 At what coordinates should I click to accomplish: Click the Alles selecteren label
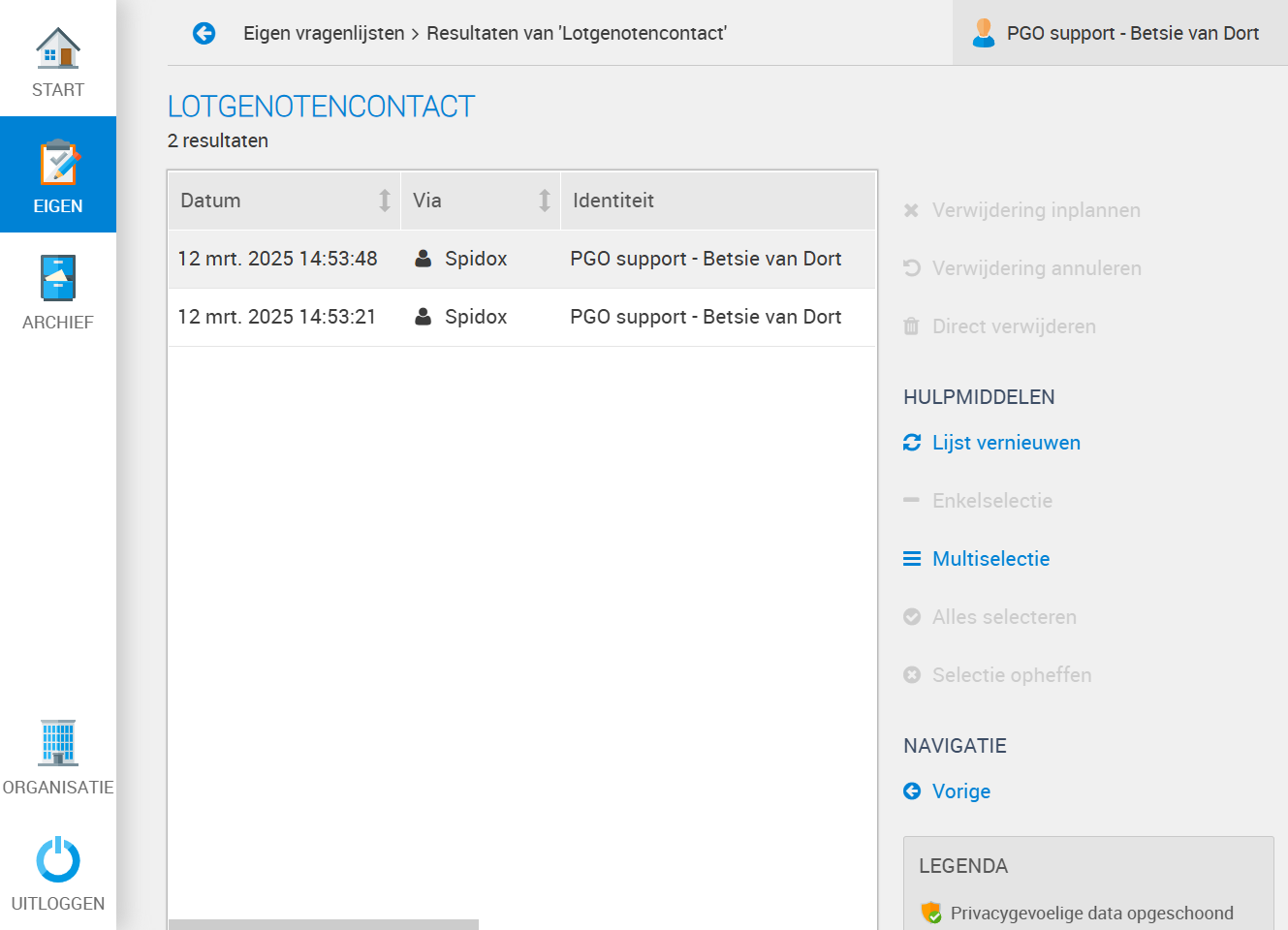point(1004,617)
